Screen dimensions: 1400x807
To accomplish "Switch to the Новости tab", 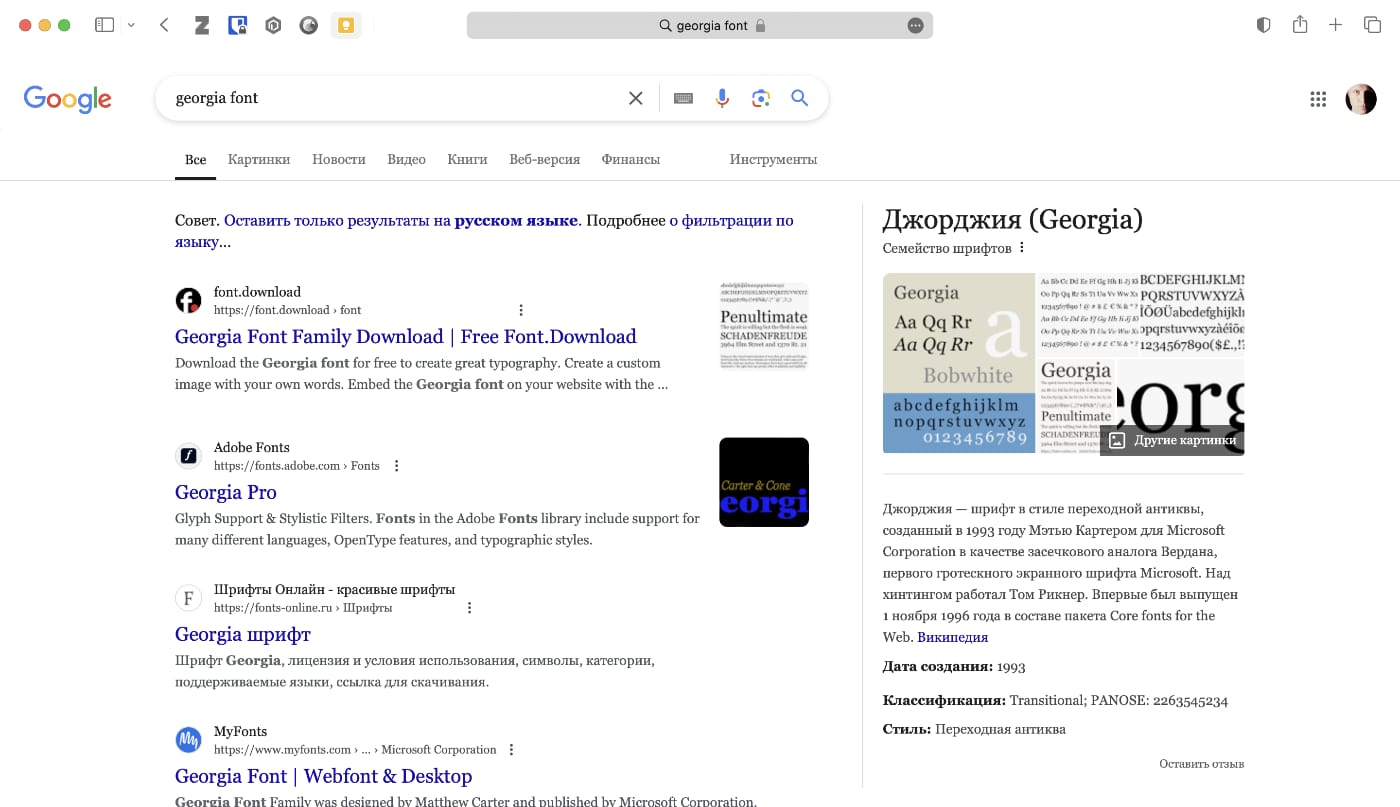I will coord(339,159).
